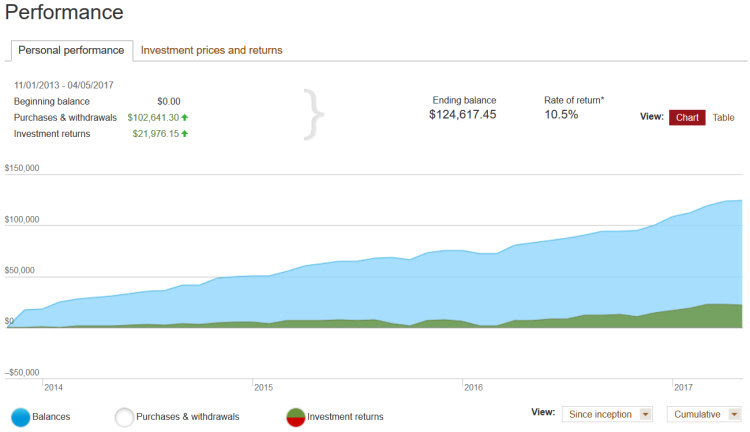Click the Investment returns amount $21,976.15

point(155,133)
